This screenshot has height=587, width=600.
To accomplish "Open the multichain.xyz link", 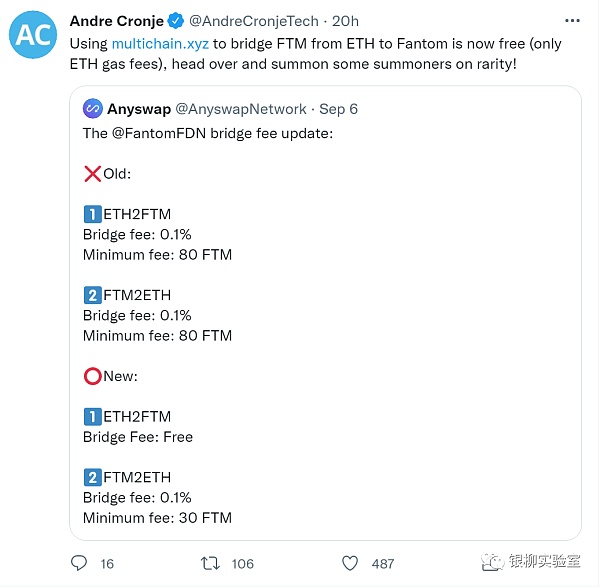I will click(160, 44).
